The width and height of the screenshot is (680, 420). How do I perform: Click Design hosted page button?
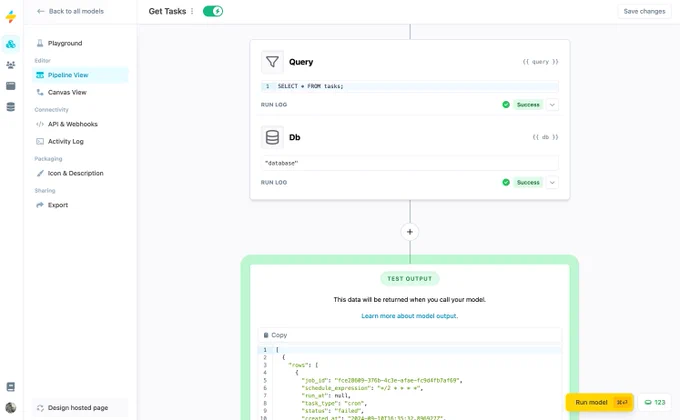point(80,408)
